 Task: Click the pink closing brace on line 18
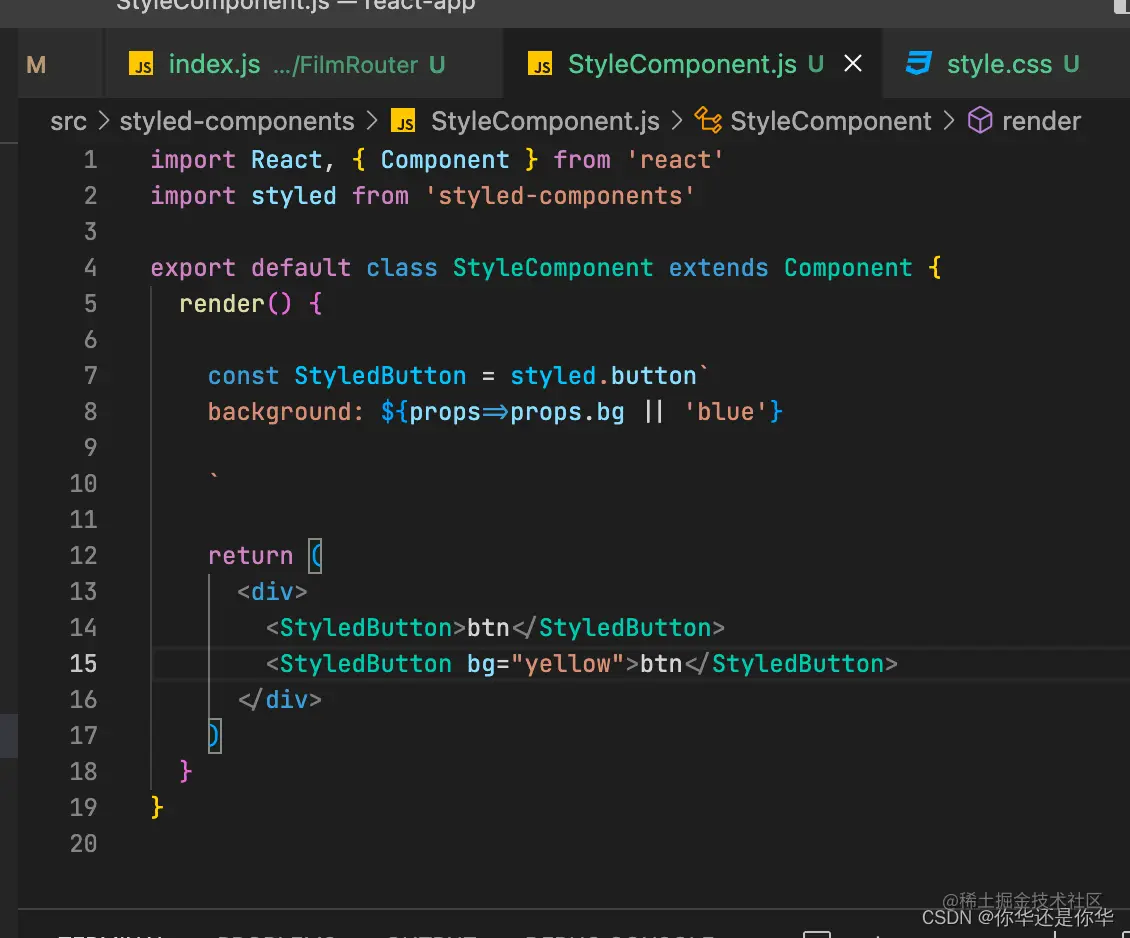pos(185,772)
